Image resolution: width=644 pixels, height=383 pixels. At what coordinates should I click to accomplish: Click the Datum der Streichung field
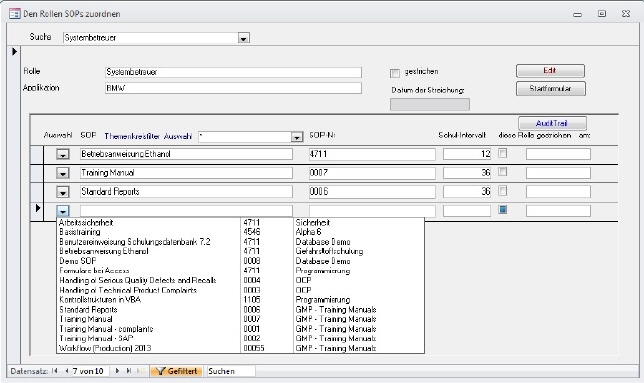(430, 104)
